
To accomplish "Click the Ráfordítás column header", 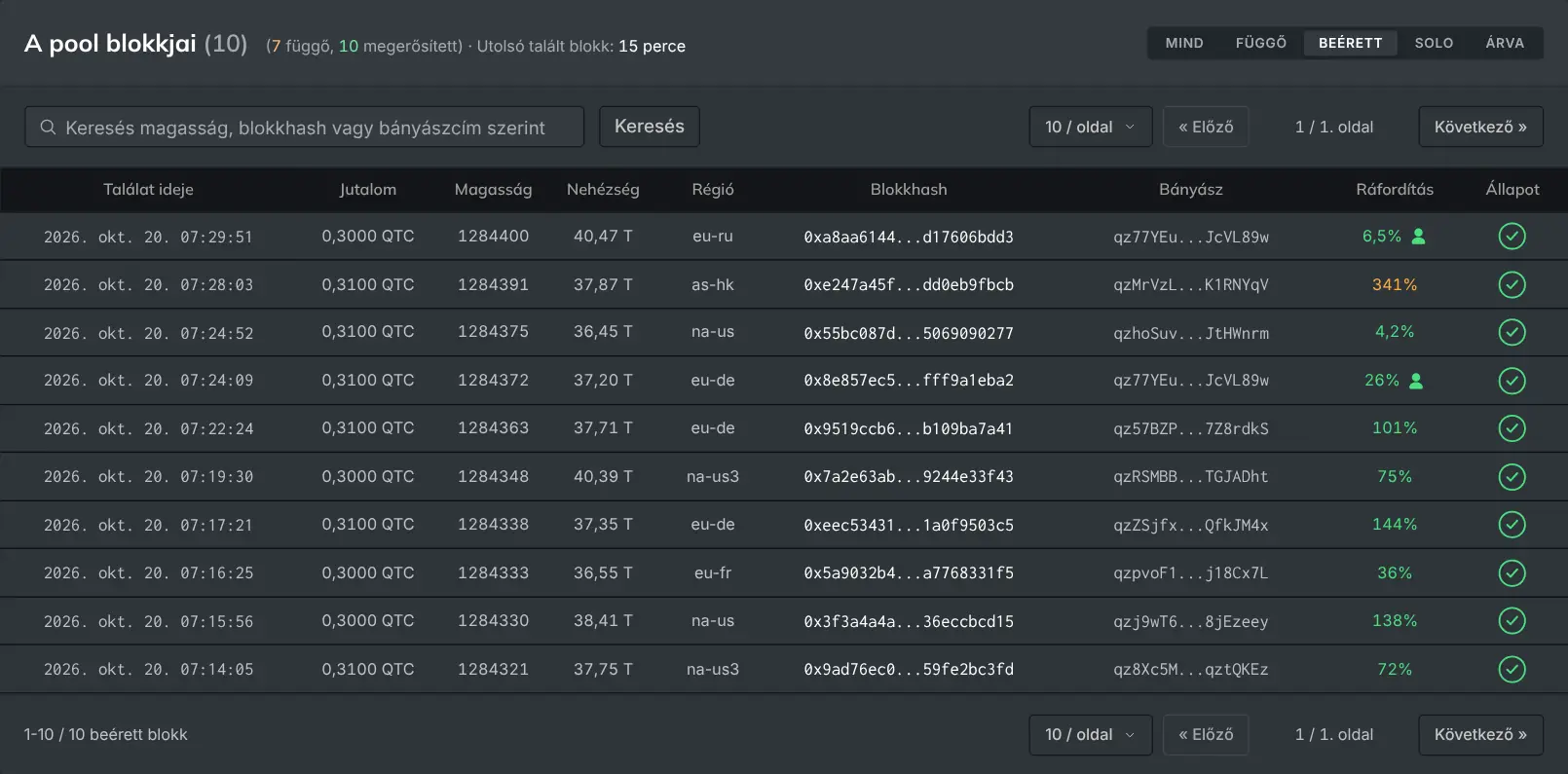I will (x=1395, y=190).
